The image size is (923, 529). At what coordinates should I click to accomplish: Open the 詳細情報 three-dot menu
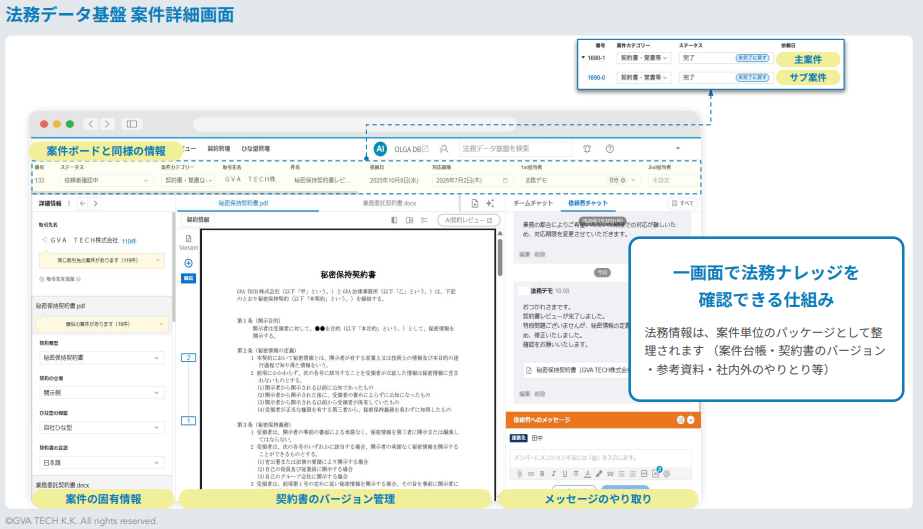click(x=69, y=204)
